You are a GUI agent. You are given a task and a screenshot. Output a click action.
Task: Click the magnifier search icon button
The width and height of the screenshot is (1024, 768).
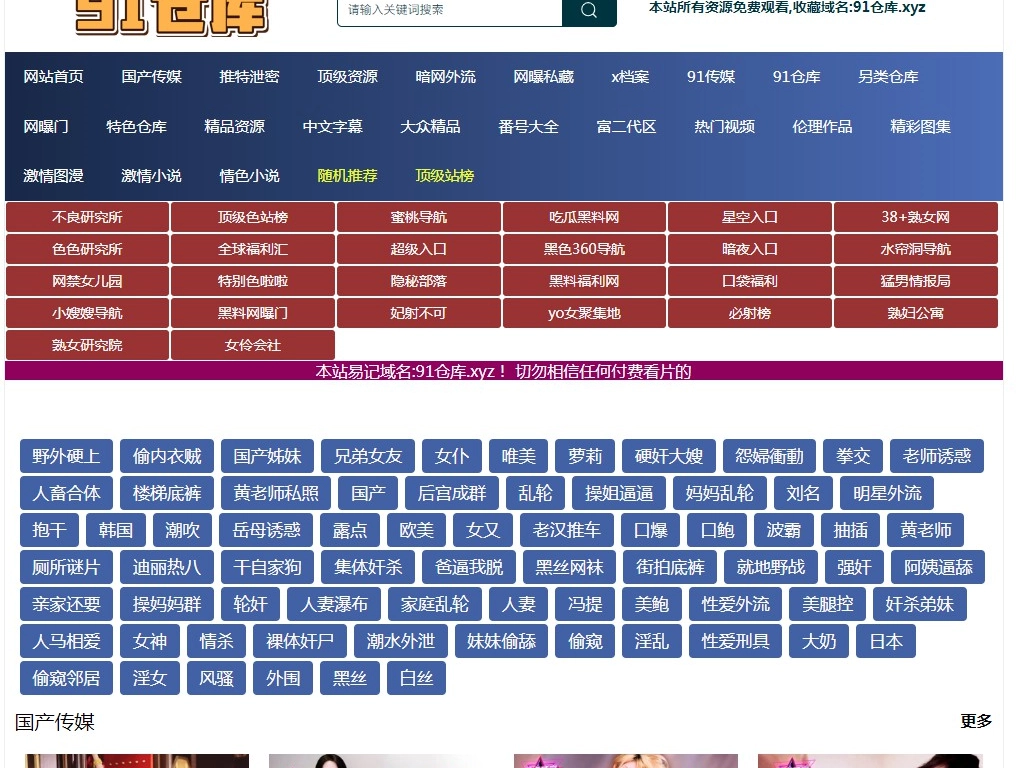(x=589, y=11)
